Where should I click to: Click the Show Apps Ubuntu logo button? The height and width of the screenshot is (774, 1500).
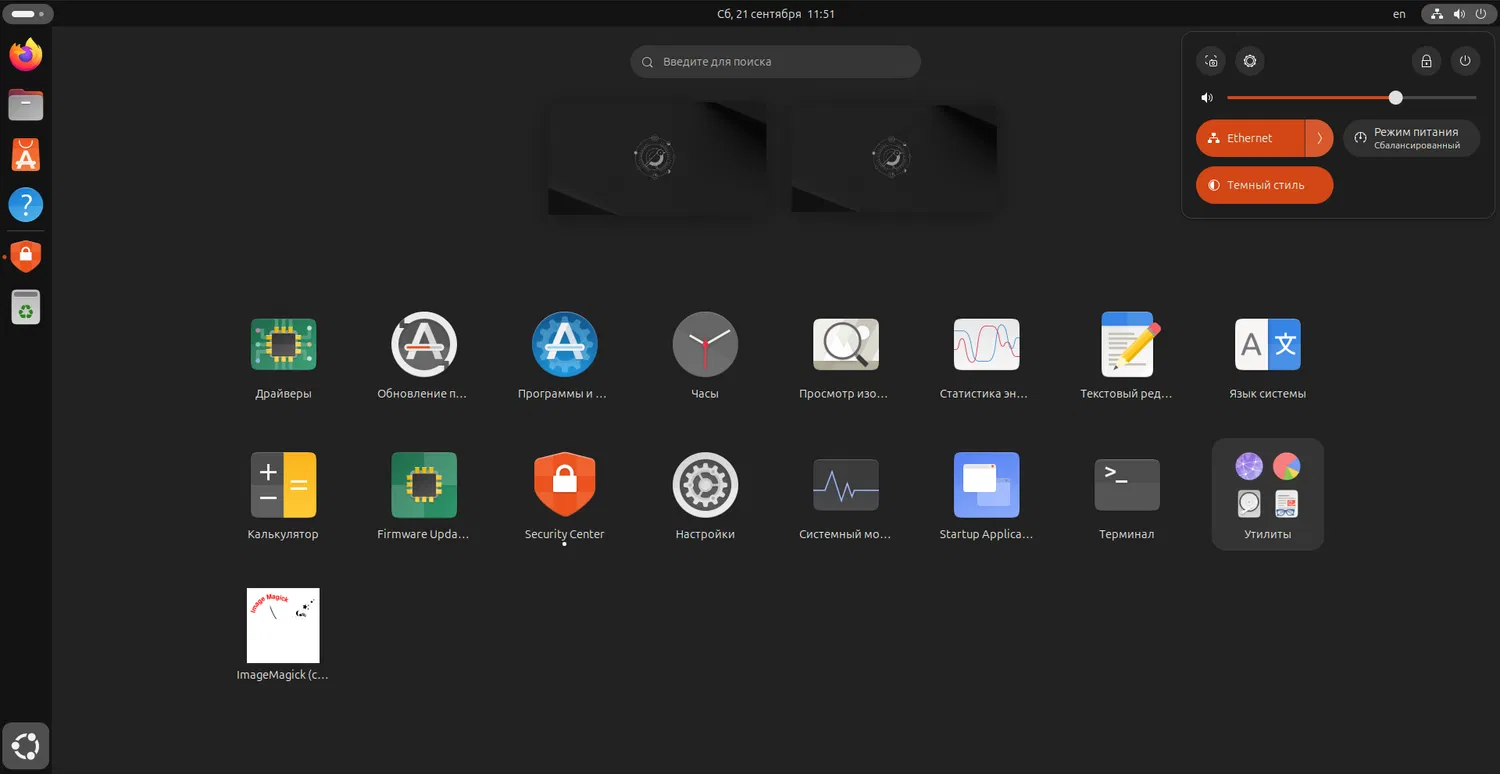[26, 746]
